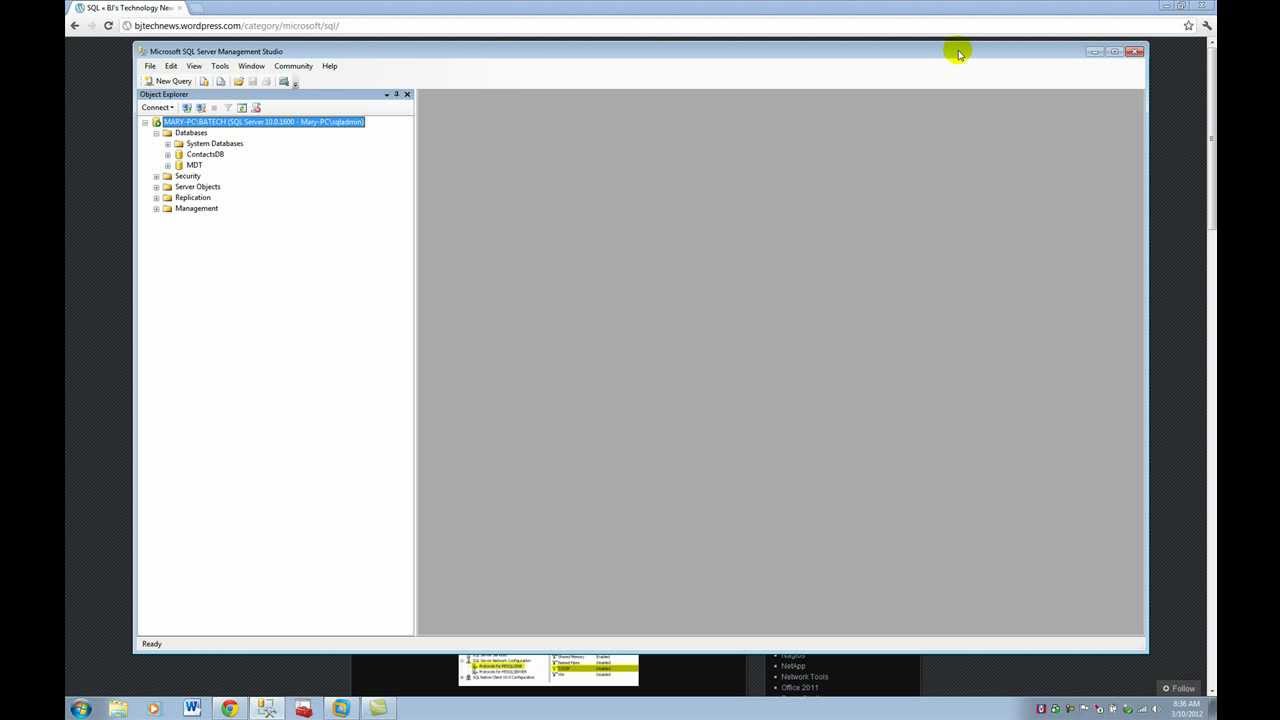
Task: Open the Community menu
Action: [294, 66]
